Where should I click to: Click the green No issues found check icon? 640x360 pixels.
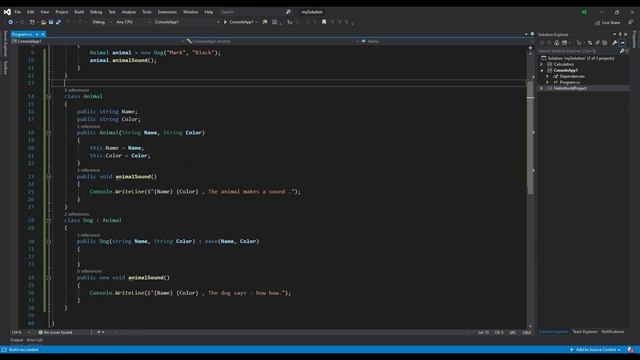point(40,332)
